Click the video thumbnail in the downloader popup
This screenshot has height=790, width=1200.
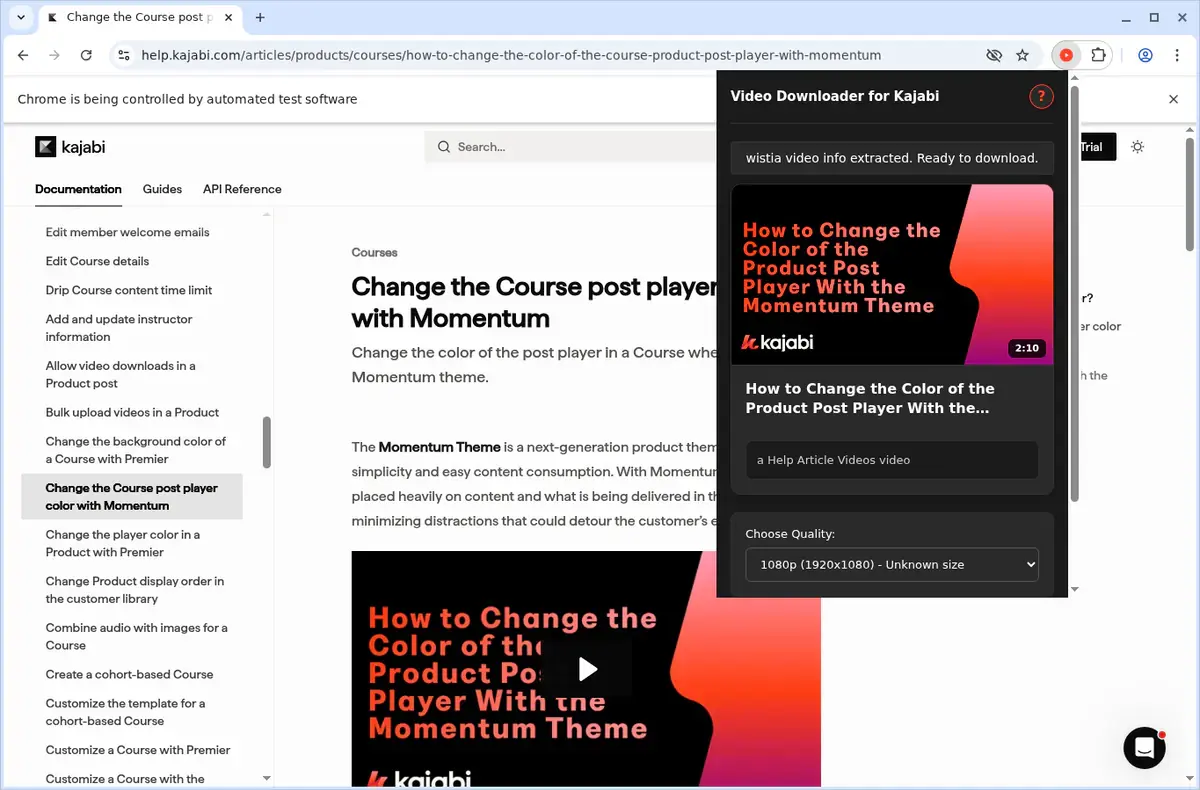point(892,274)
